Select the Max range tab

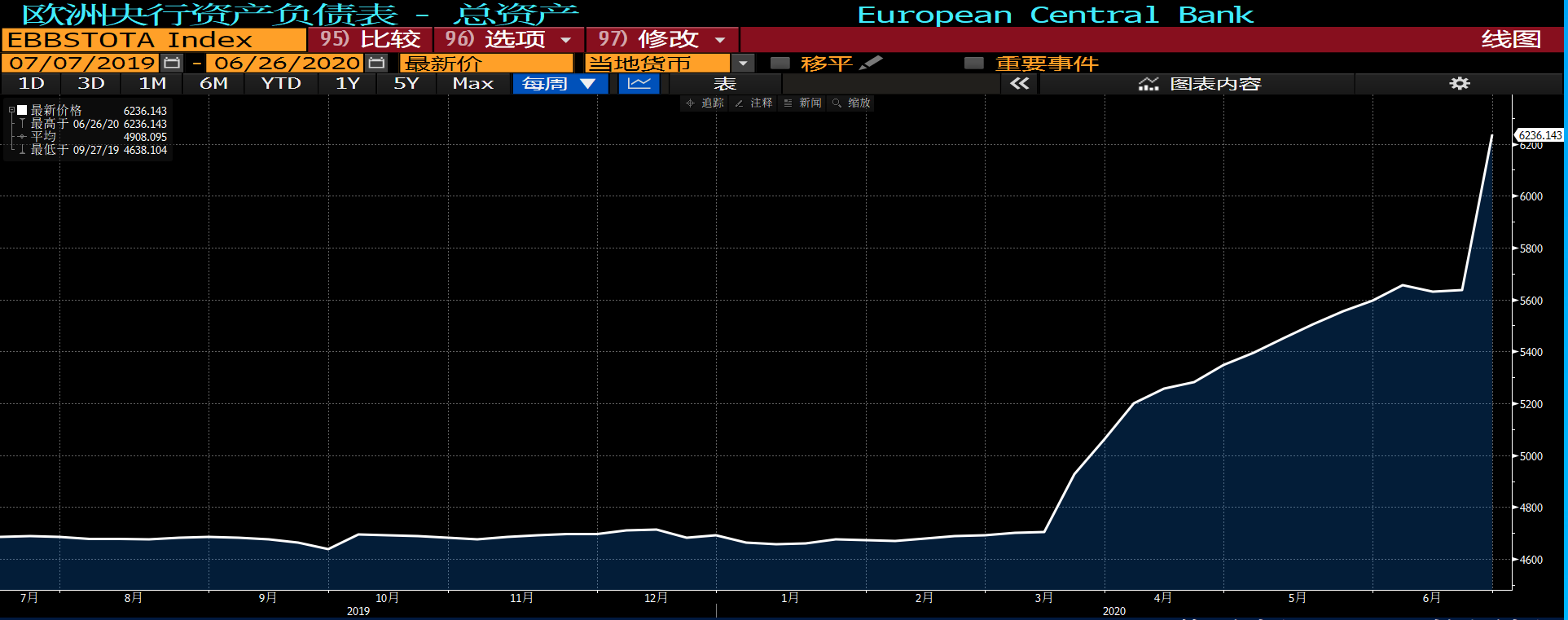pyautogui.click(x=473, y=83)
